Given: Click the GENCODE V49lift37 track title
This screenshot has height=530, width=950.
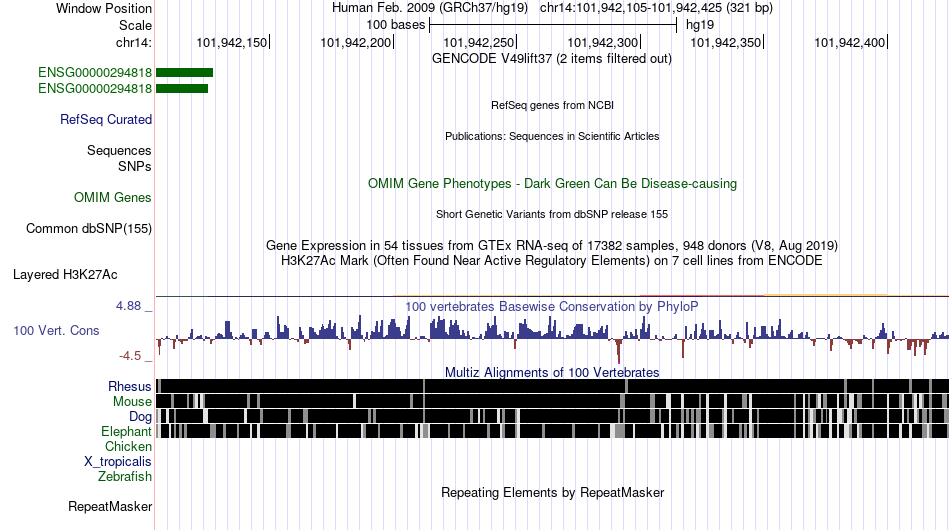Looking at the screenshot, I should (x=552, y=59).
